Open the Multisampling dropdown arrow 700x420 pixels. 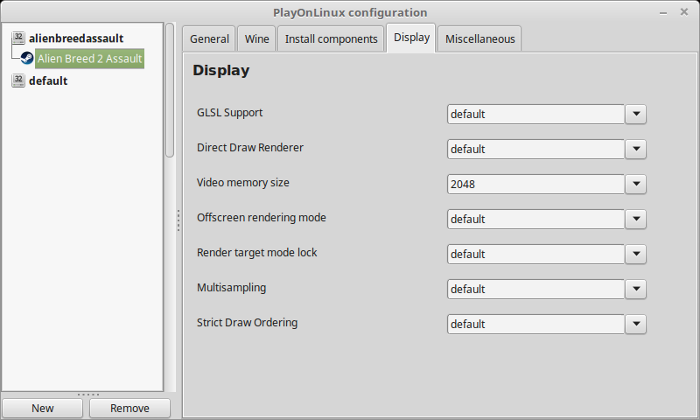636,289
